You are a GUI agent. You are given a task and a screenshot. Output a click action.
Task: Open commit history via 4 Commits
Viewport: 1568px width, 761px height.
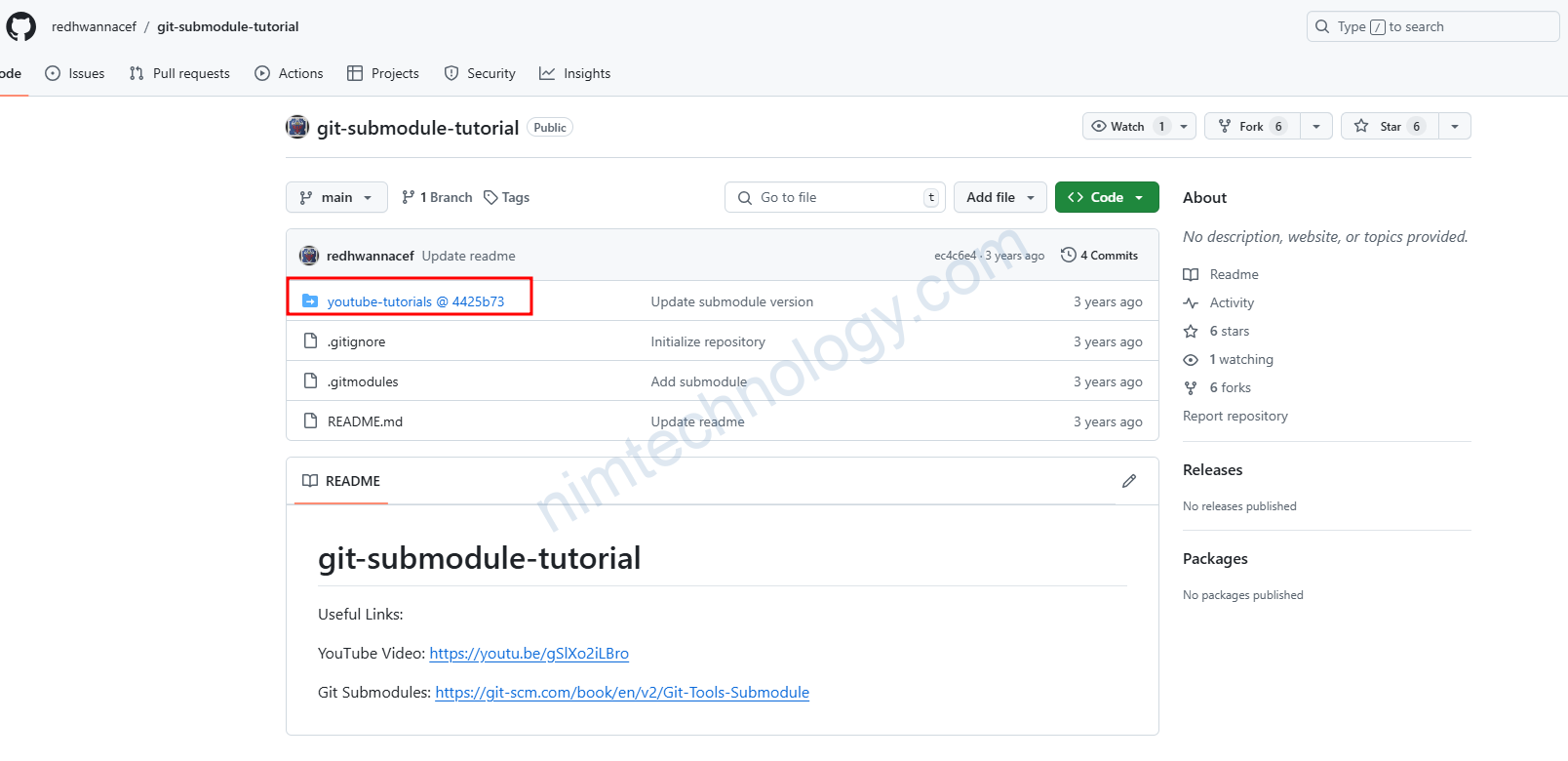coord(1100,256)
